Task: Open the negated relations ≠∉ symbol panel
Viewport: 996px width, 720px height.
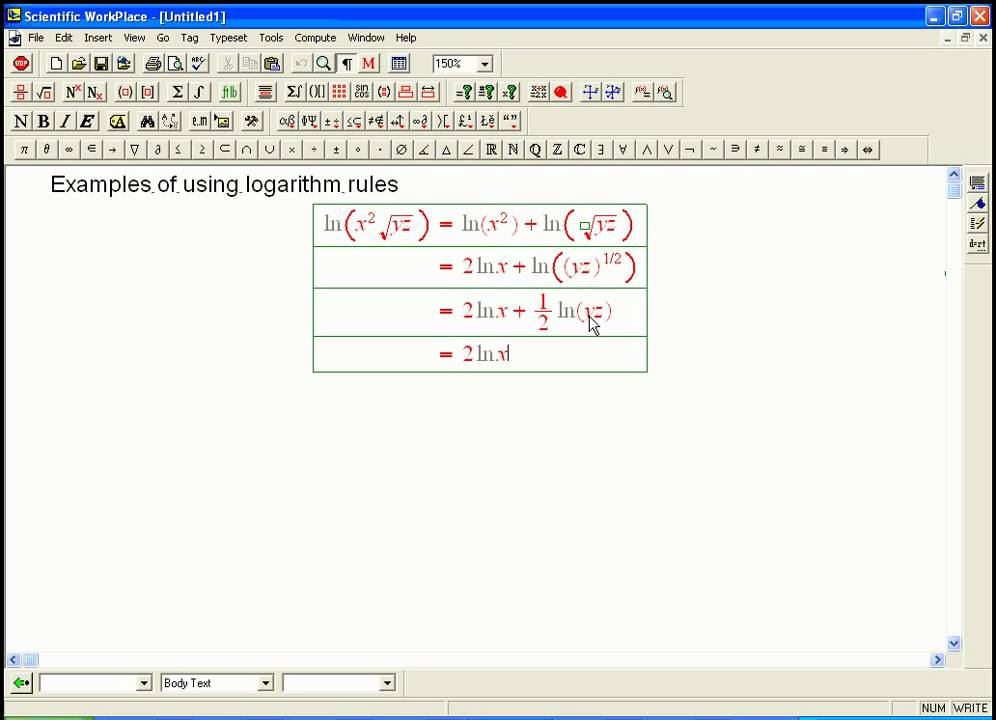Action: (376, 121)
